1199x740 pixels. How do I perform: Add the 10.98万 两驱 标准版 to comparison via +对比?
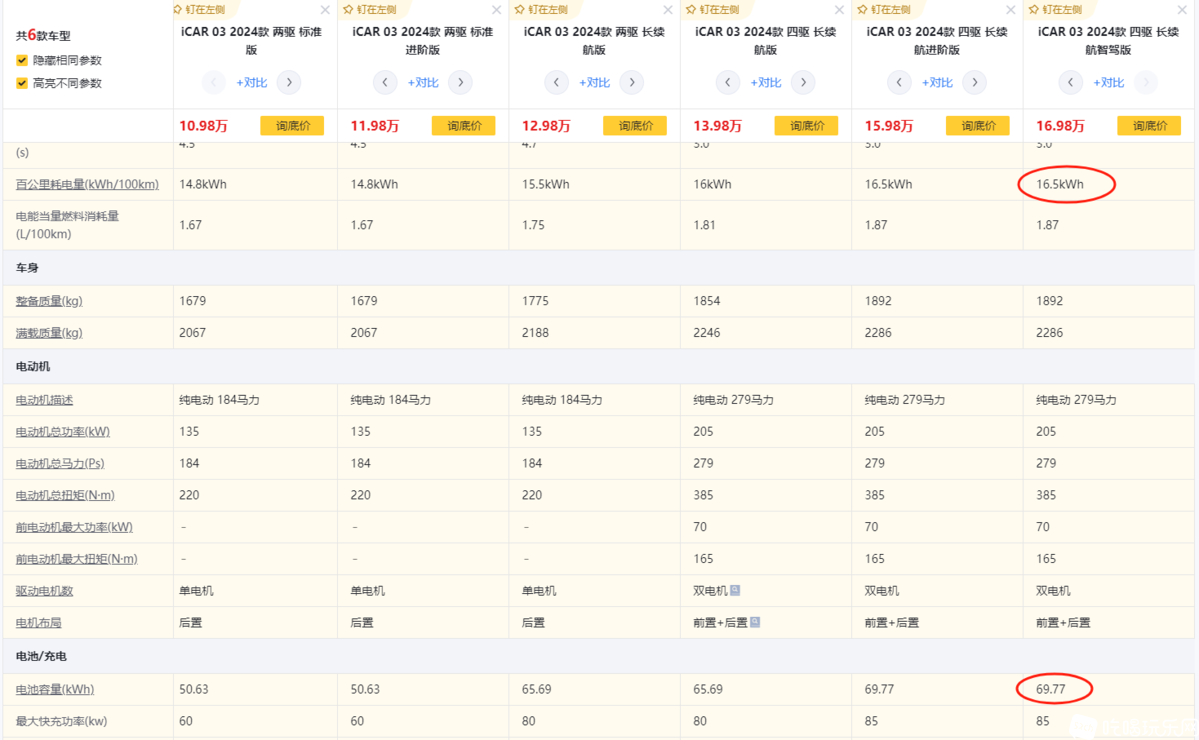252,83
